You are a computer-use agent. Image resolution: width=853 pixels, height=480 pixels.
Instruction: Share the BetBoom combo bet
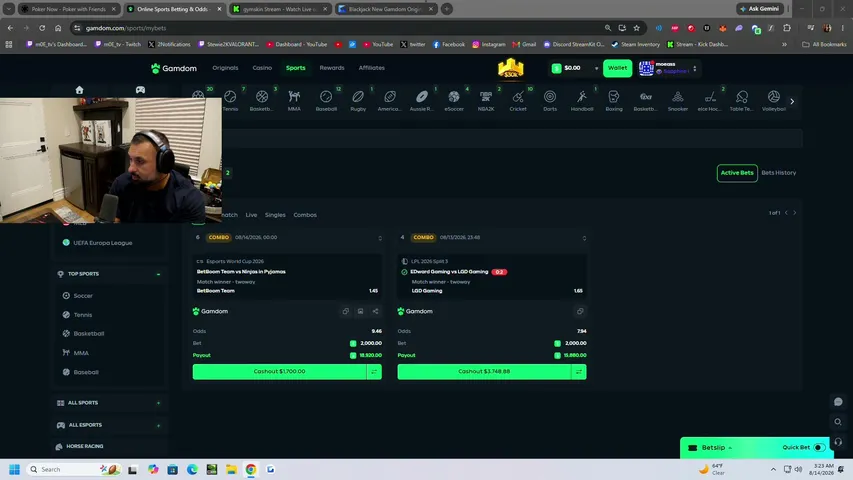pyautogui.click(x=375, y=311)
